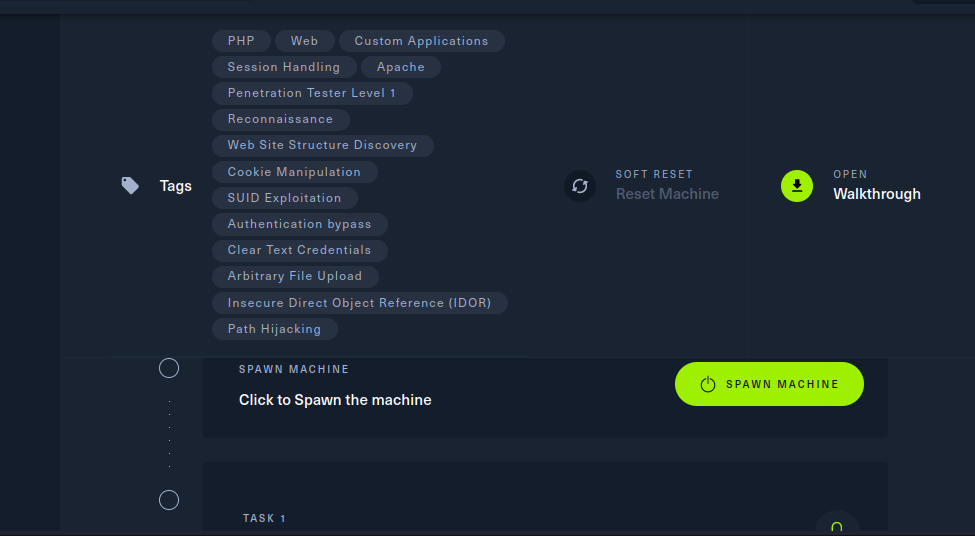The width and height of the screenshot is (975, 536).
Task: Click the Apache tag
Action: click(x=400, y=67)
